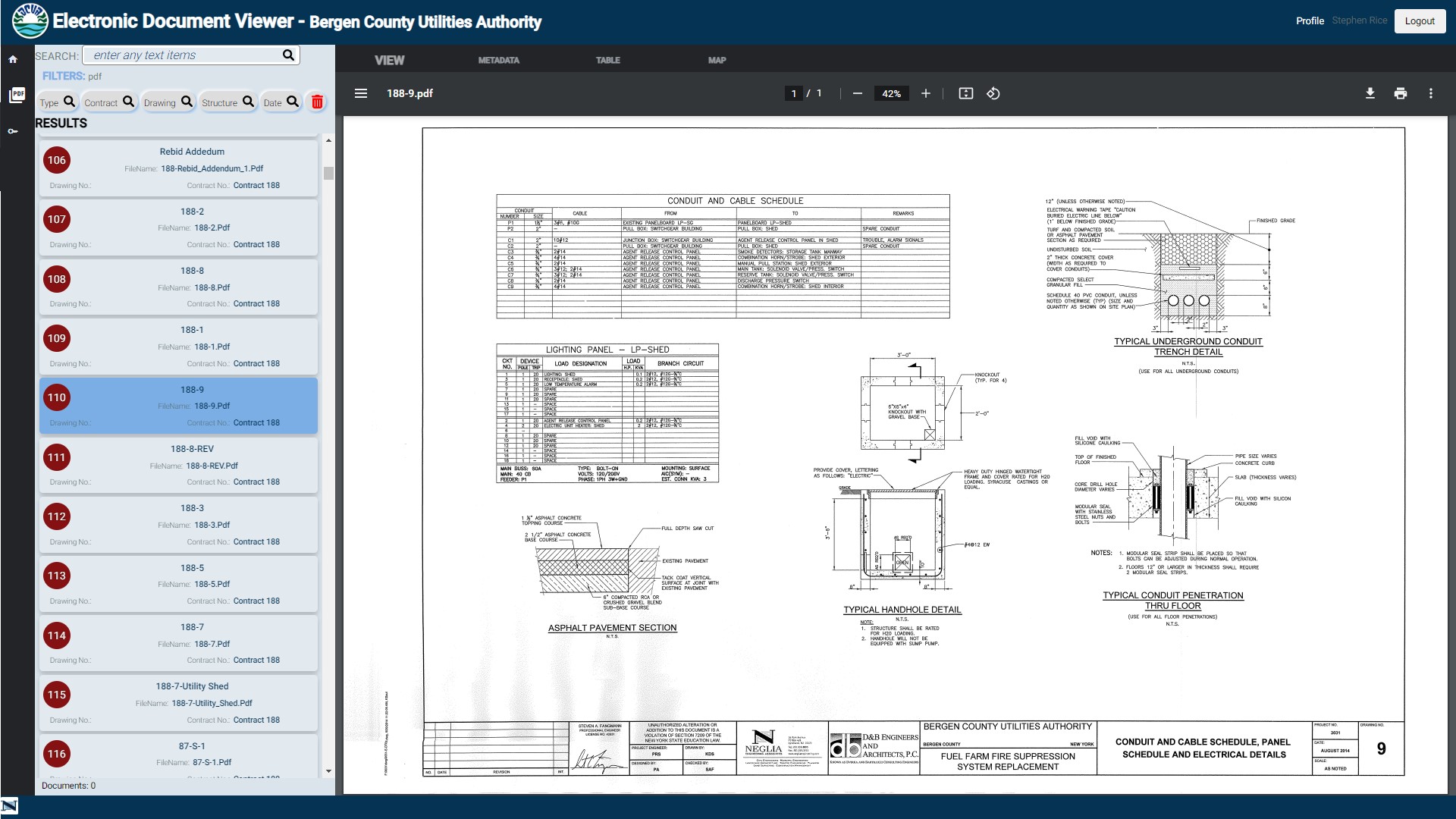Image resolution: width=1456 pixels, height=819 pixels.
Task: Zoom out with the minus button
Action: (x=857, y=93)
